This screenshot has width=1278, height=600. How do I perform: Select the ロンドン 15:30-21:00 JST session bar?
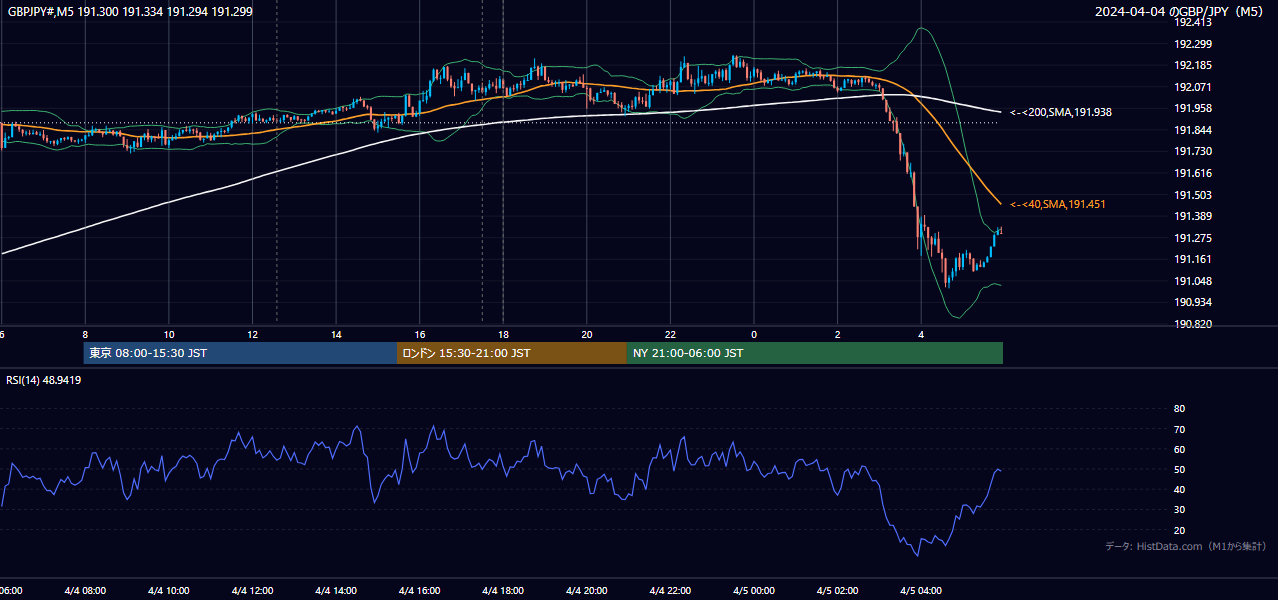click(512, 353)
